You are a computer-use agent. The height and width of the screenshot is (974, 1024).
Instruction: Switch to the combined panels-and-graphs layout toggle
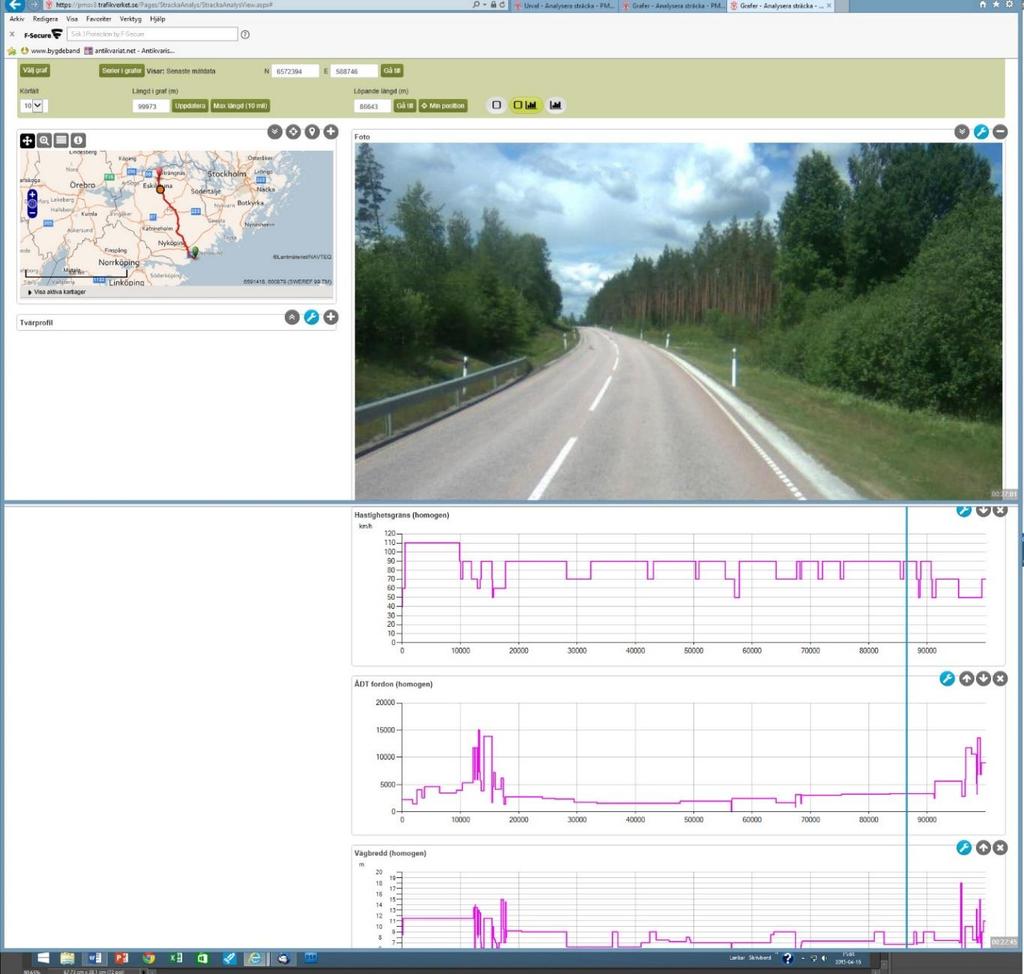click(525, 105)
